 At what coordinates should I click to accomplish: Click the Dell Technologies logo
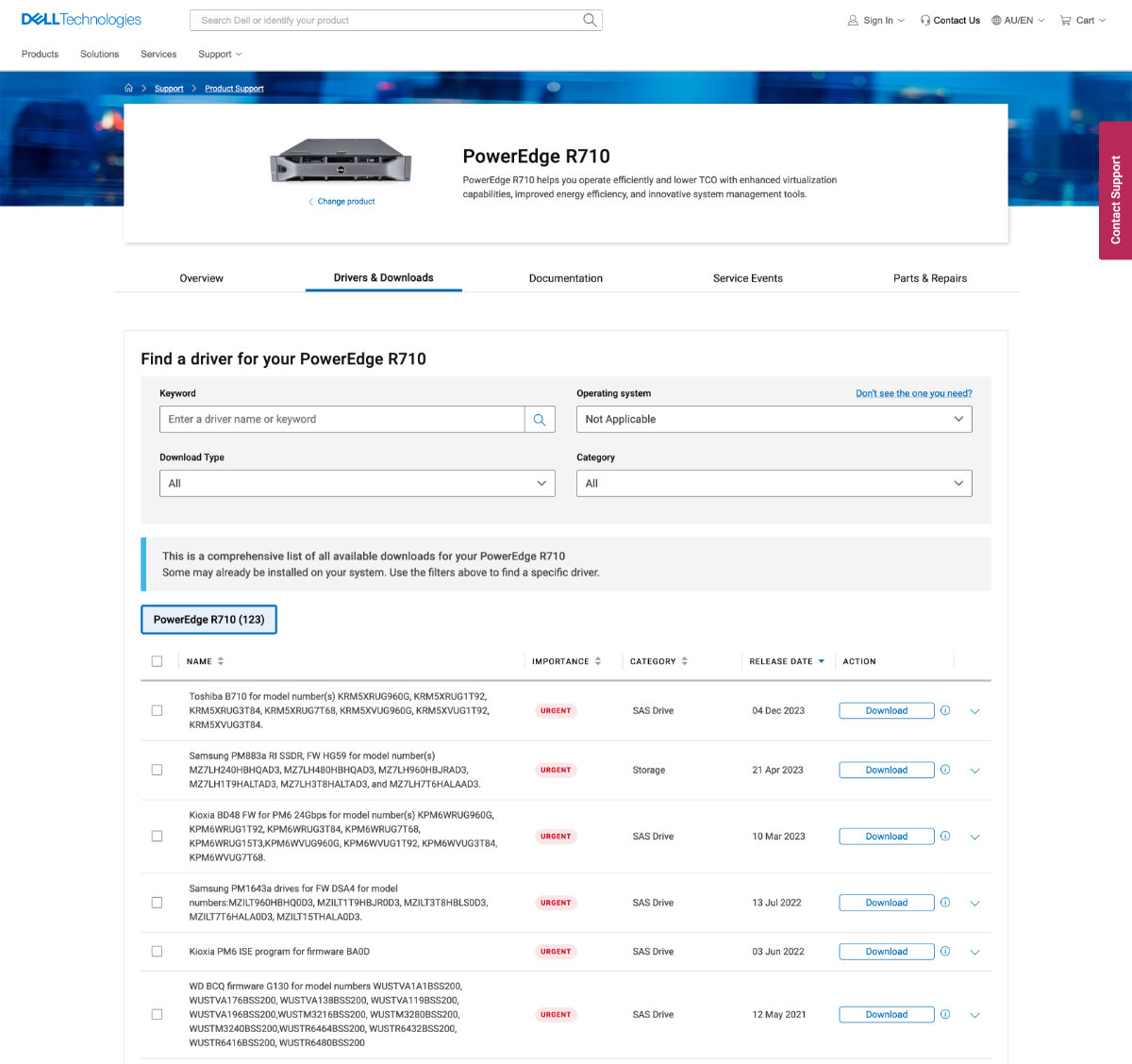[80, 19]
